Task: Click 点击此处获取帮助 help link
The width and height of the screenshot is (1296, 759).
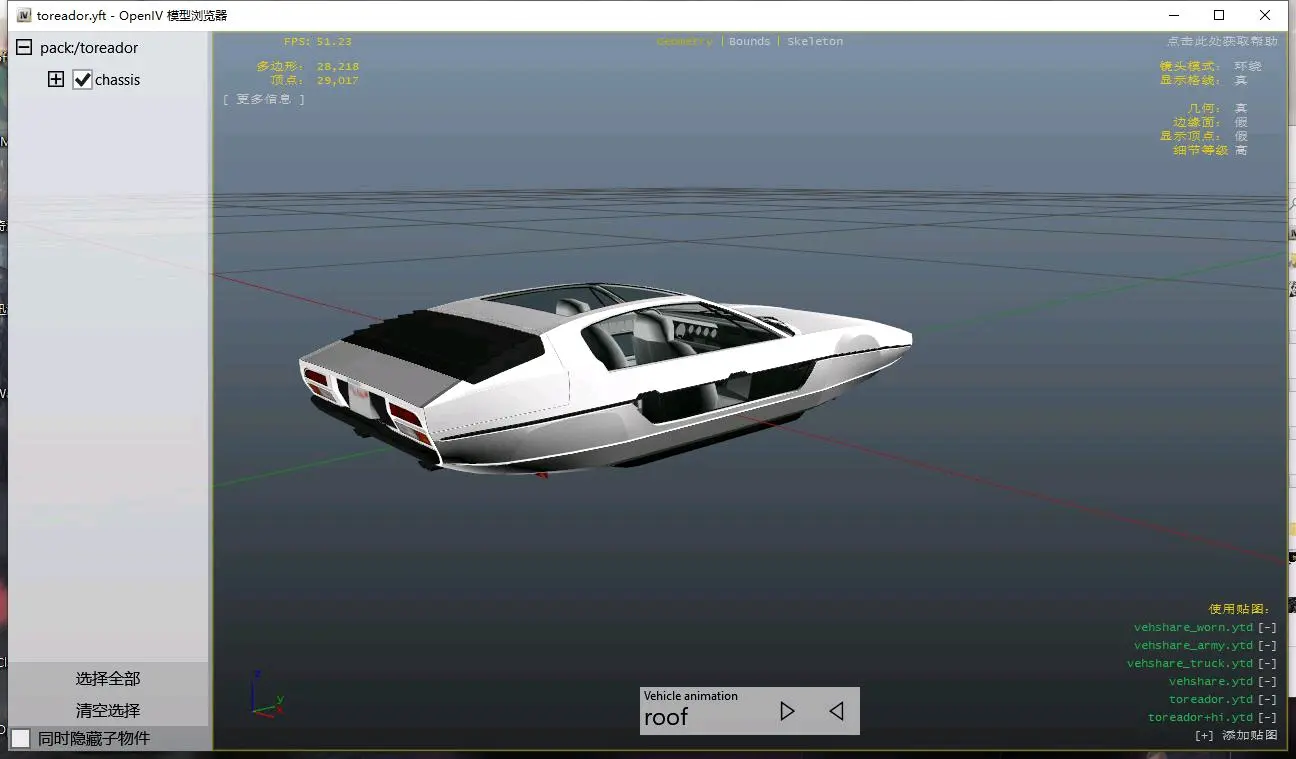Action: tap(1222, 42)
